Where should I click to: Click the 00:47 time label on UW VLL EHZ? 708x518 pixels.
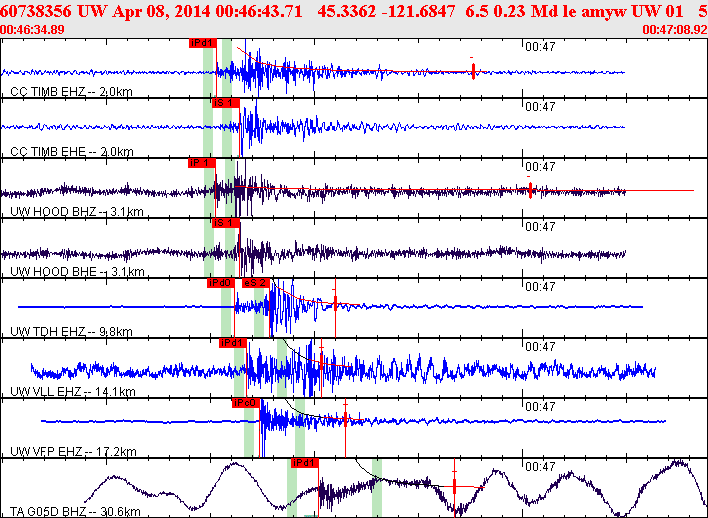pos(540,347)
